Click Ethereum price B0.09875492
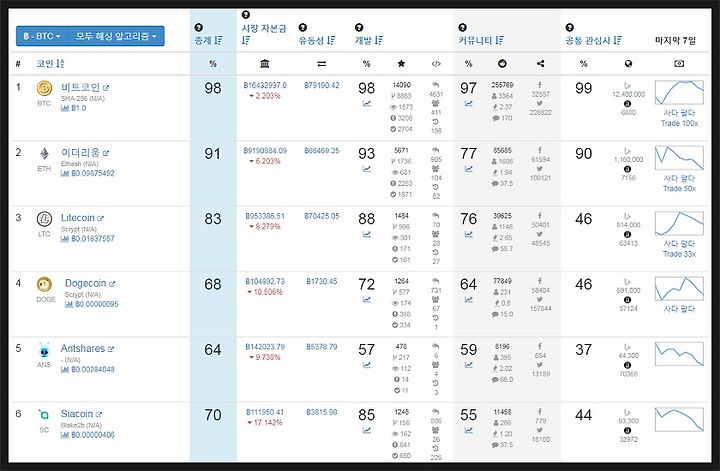Screen dimensions: 720x471 tap(88, 174)
